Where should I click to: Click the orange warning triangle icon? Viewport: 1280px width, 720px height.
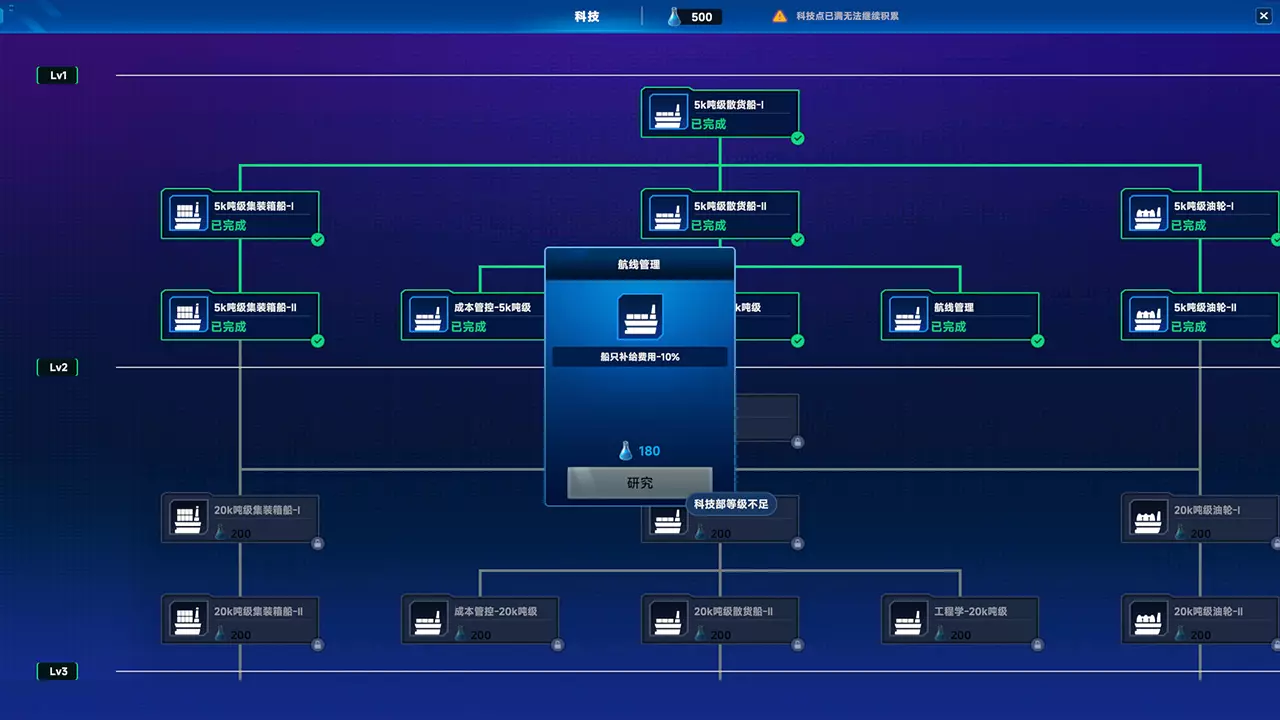tap(780, 16)
